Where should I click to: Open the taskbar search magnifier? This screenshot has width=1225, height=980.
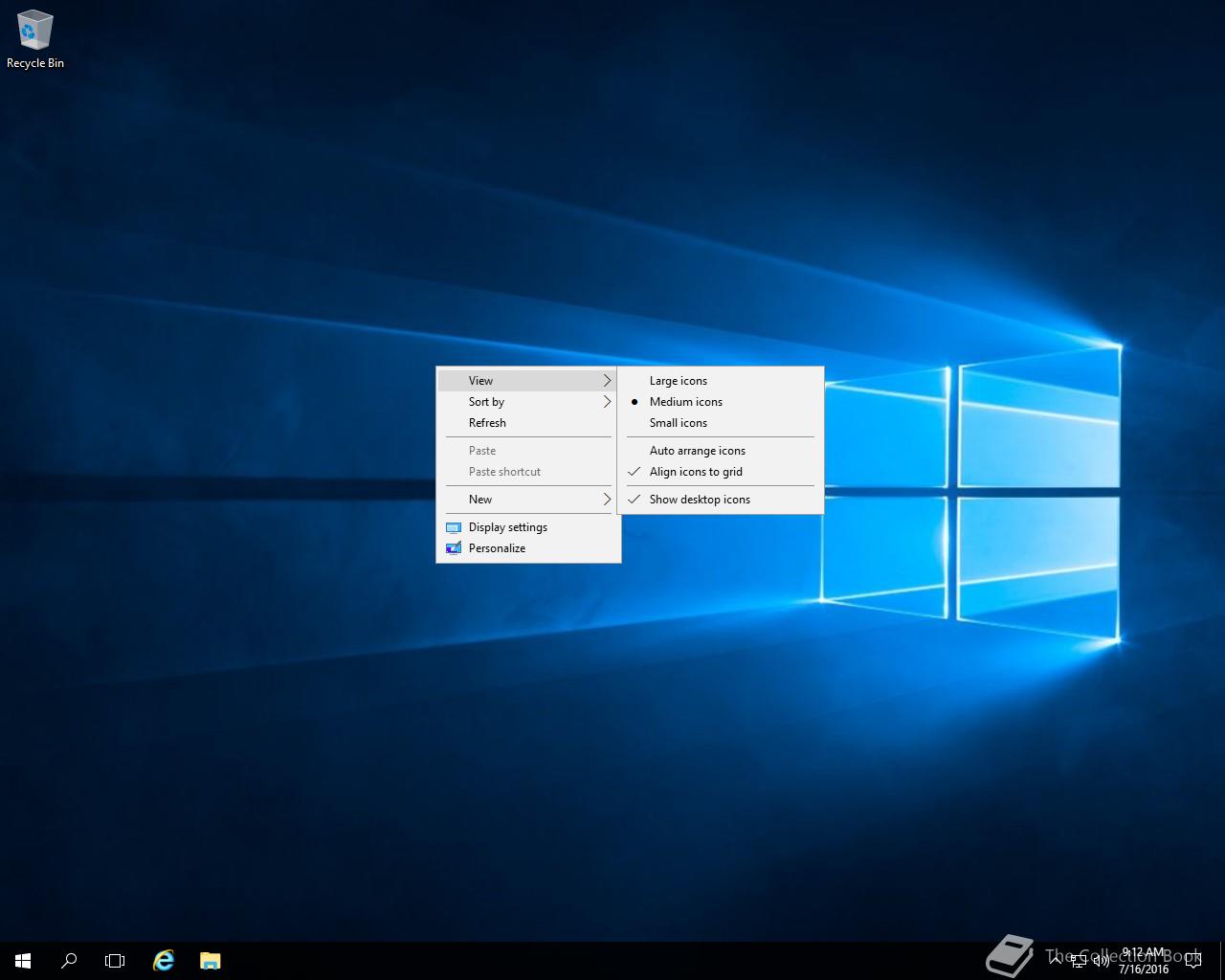click(69, 960)
